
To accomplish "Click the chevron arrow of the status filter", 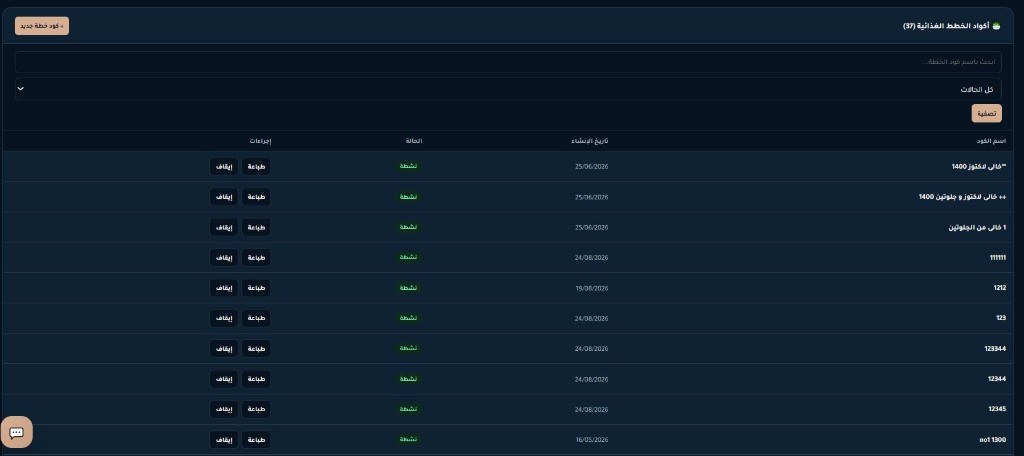I will click(20, 88).
